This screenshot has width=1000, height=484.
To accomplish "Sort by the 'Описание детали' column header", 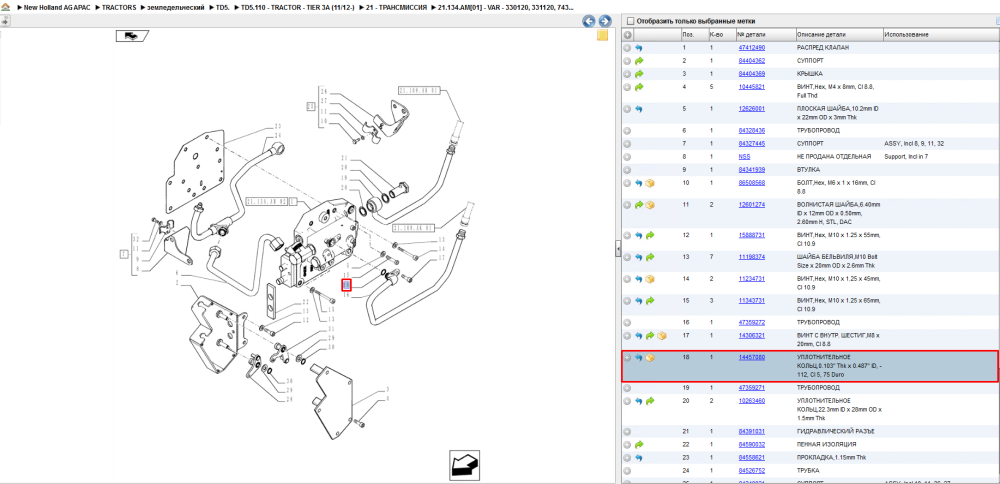I will pyautogui.click(x=839, y=34).
